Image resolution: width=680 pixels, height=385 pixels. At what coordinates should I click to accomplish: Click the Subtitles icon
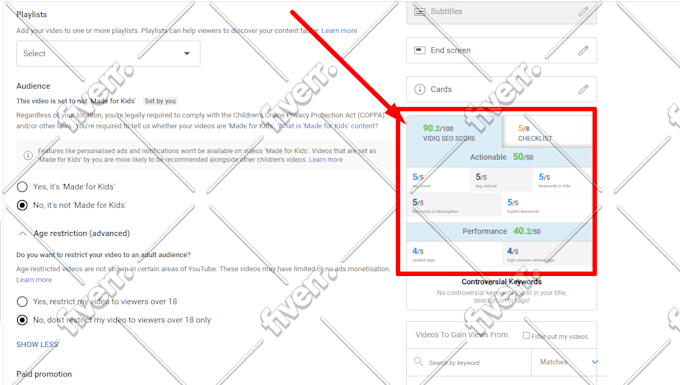coord(420,12)
